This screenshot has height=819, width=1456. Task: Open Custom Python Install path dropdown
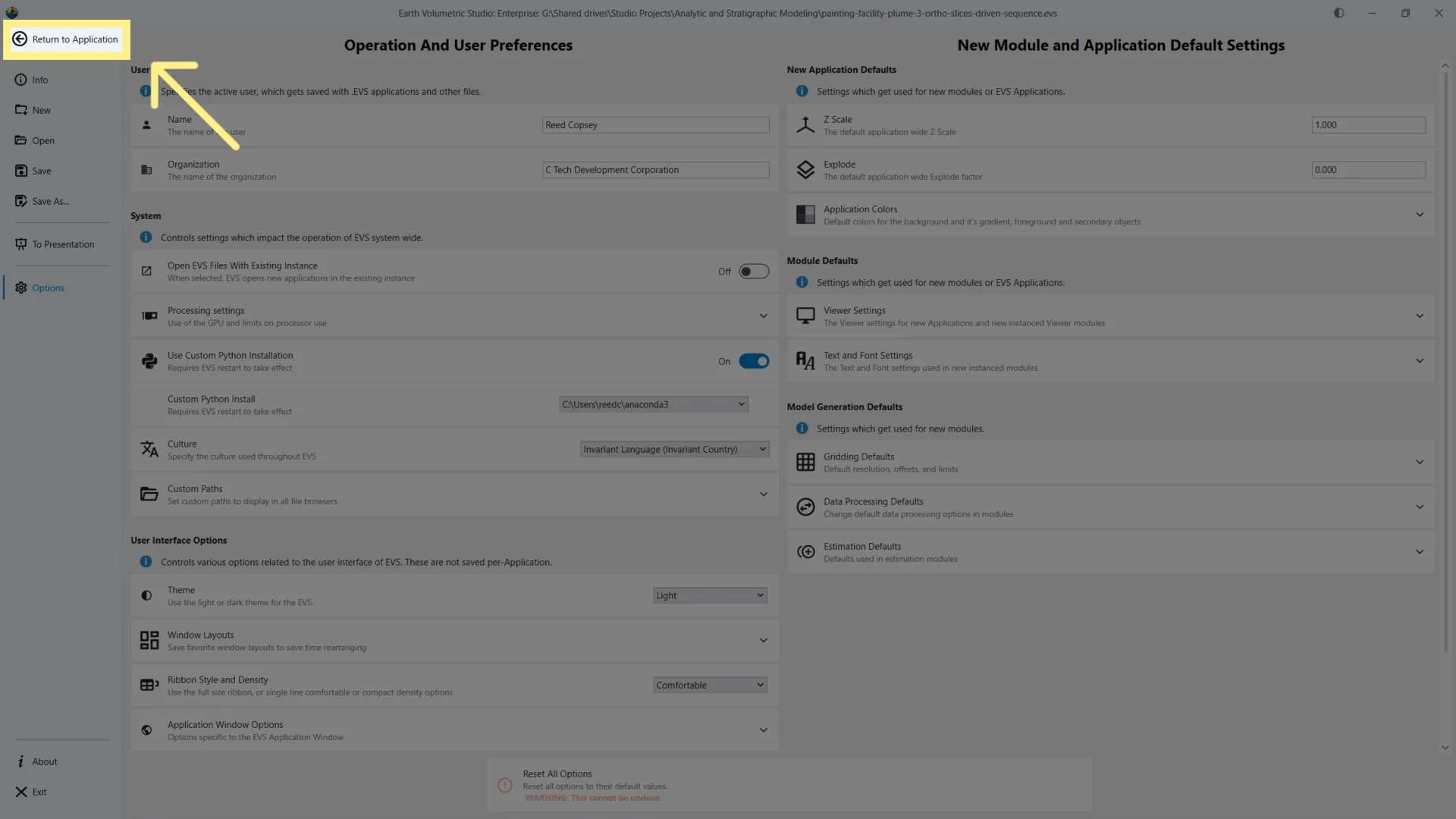click(654, 404)
